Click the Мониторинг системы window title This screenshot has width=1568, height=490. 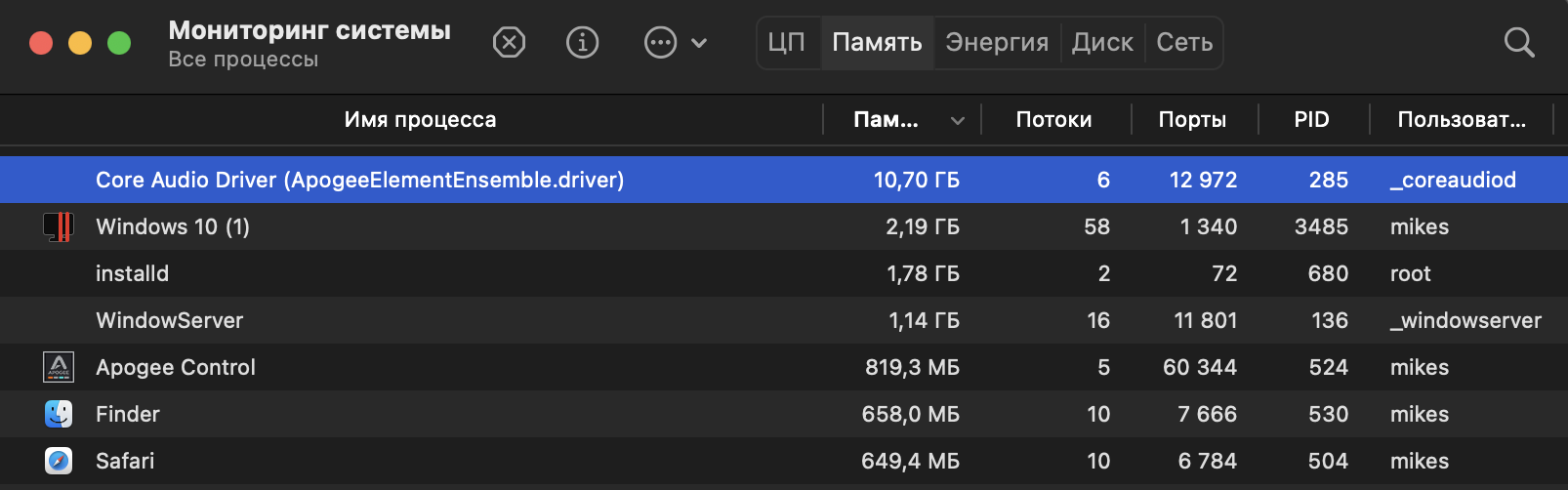(309, 30)
